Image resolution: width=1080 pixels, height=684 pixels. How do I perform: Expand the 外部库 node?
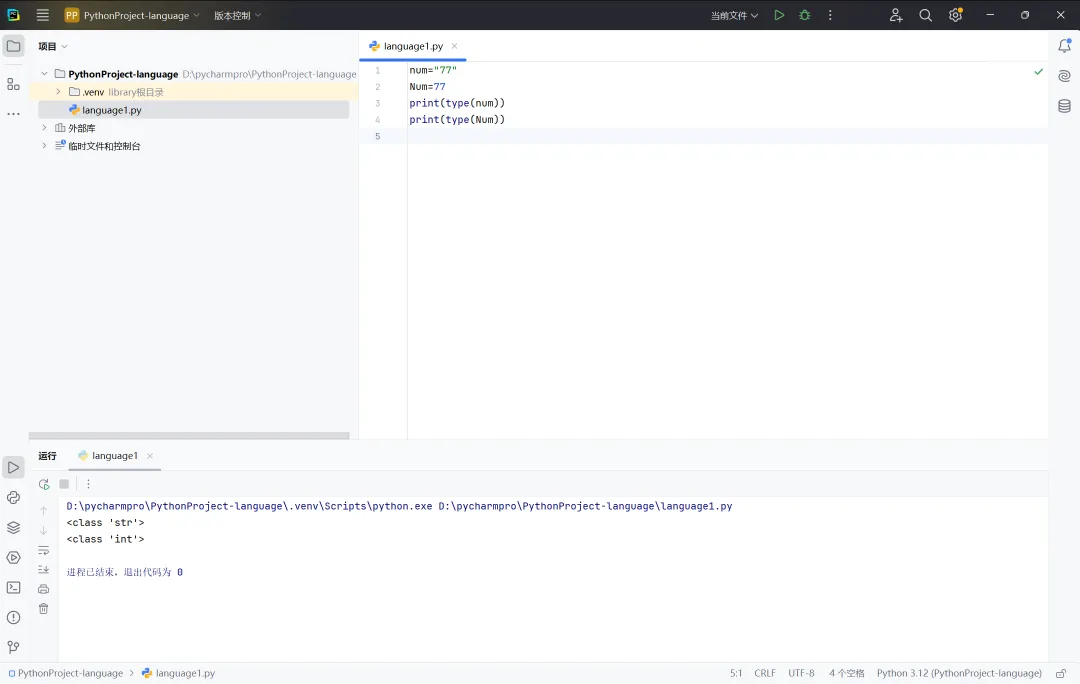click(44, 127)
